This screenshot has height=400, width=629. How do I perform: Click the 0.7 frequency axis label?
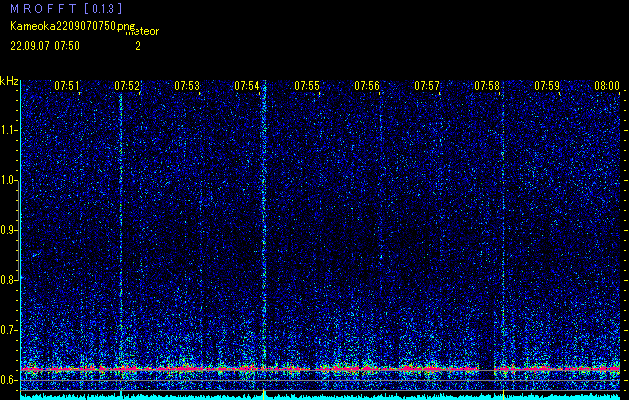pos(8,330)
